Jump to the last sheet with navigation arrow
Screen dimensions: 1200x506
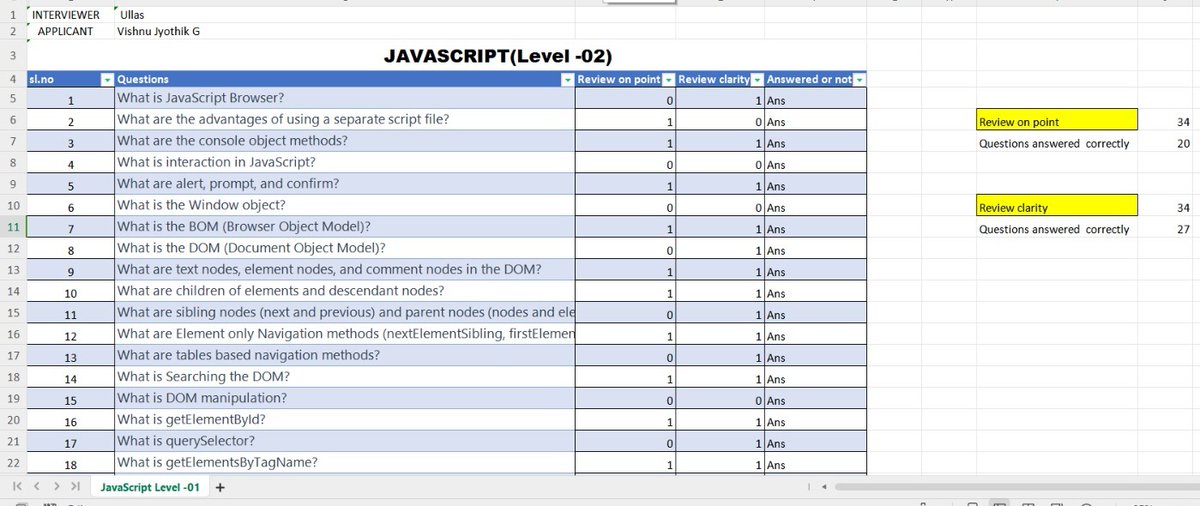75,487
